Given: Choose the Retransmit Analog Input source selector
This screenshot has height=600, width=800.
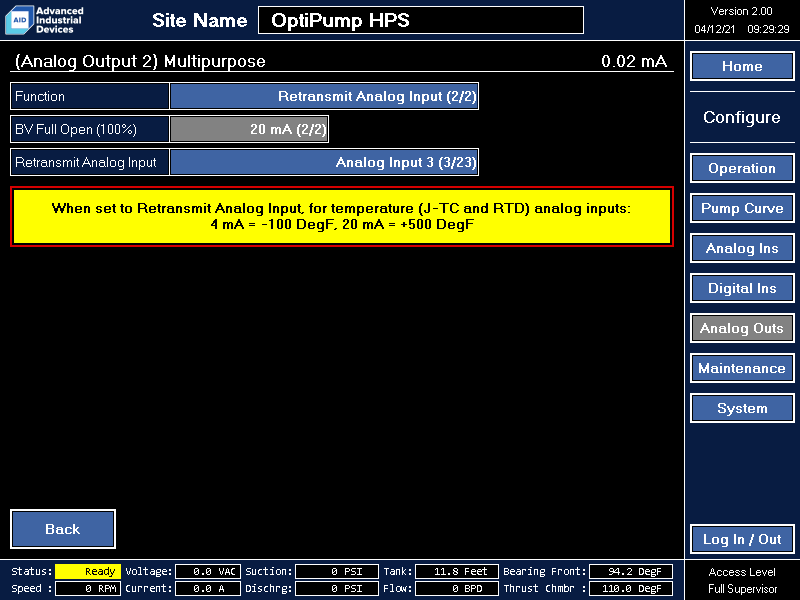Looking at the screenshot, I should click(x=324, y=162).
